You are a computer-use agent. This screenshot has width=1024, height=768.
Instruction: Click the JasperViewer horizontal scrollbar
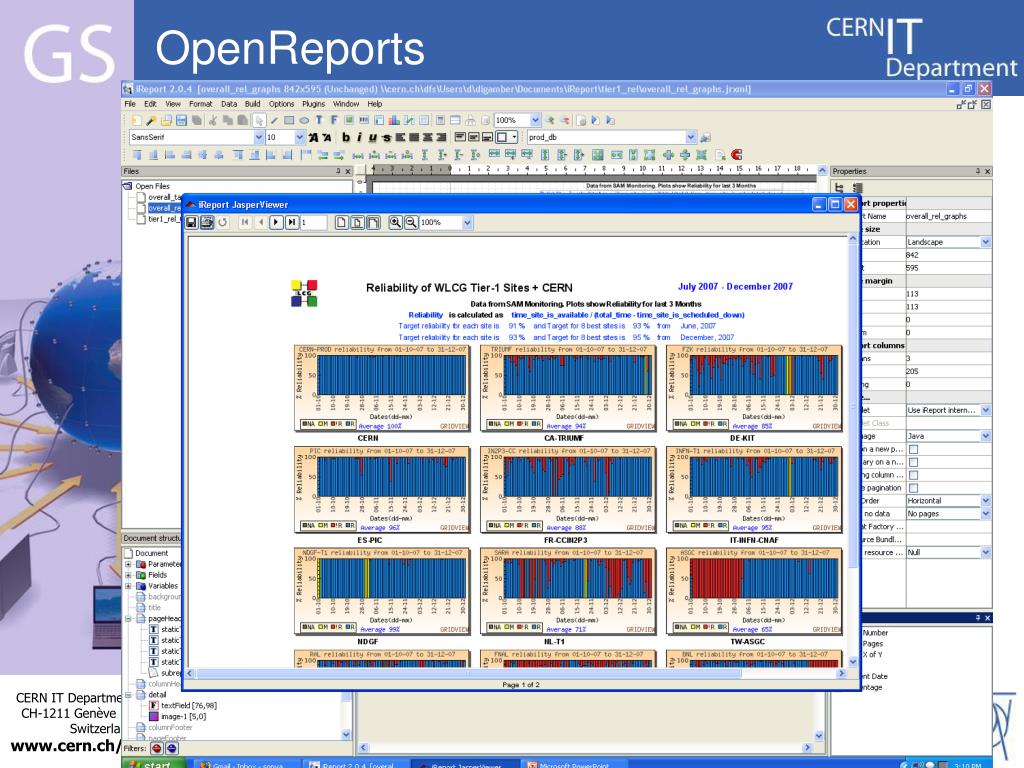[x=469, y=673]
